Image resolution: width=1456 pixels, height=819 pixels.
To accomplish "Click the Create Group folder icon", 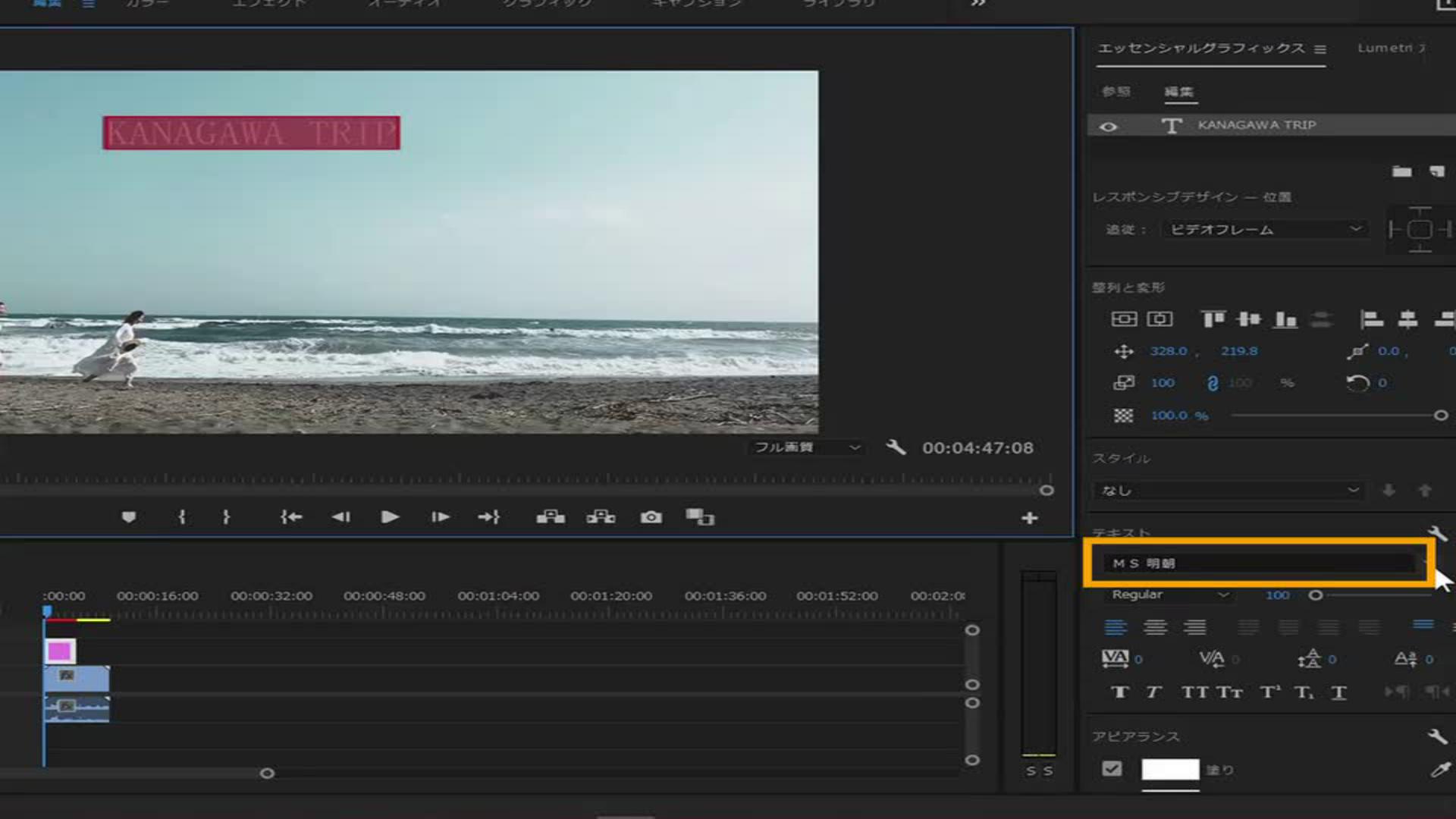I will [x=1401, y=171].
